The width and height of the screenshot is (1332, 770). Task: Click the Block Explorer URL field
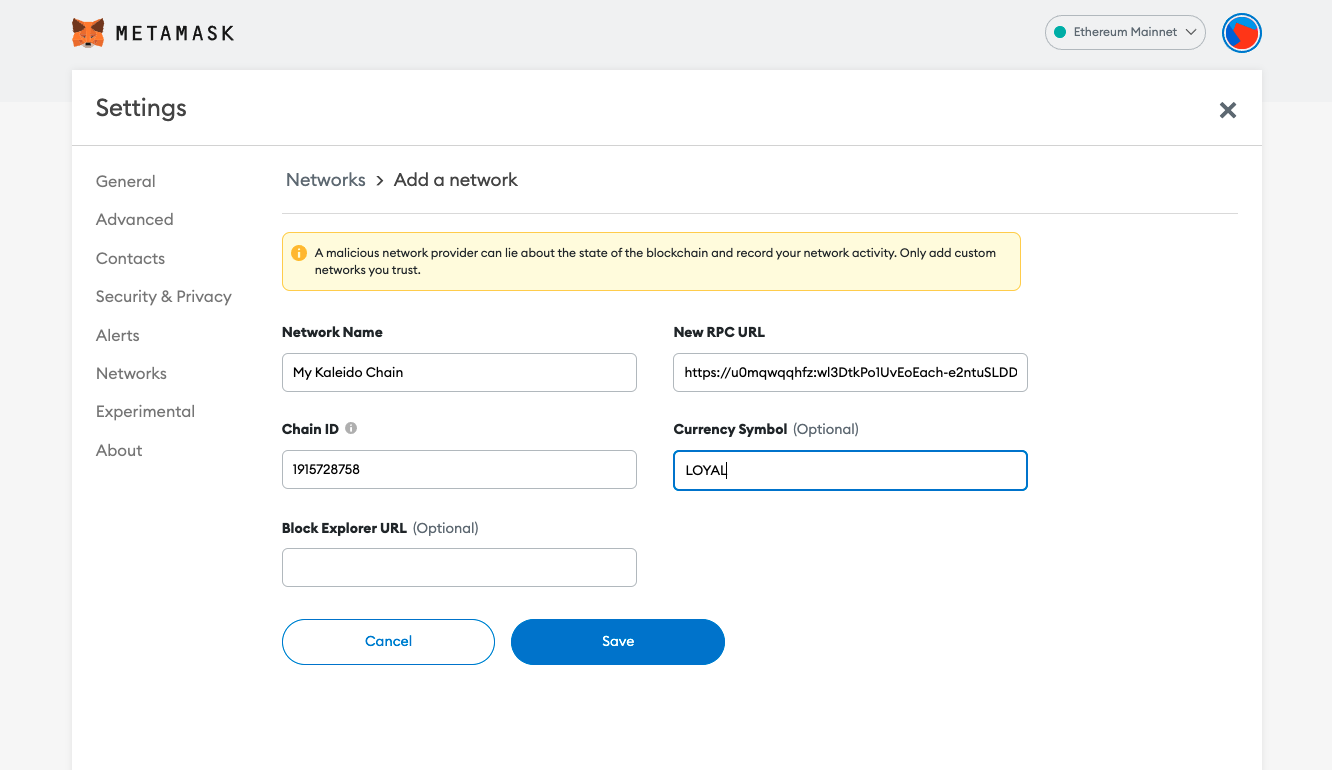pyautogui.click(x=459, y=567)
